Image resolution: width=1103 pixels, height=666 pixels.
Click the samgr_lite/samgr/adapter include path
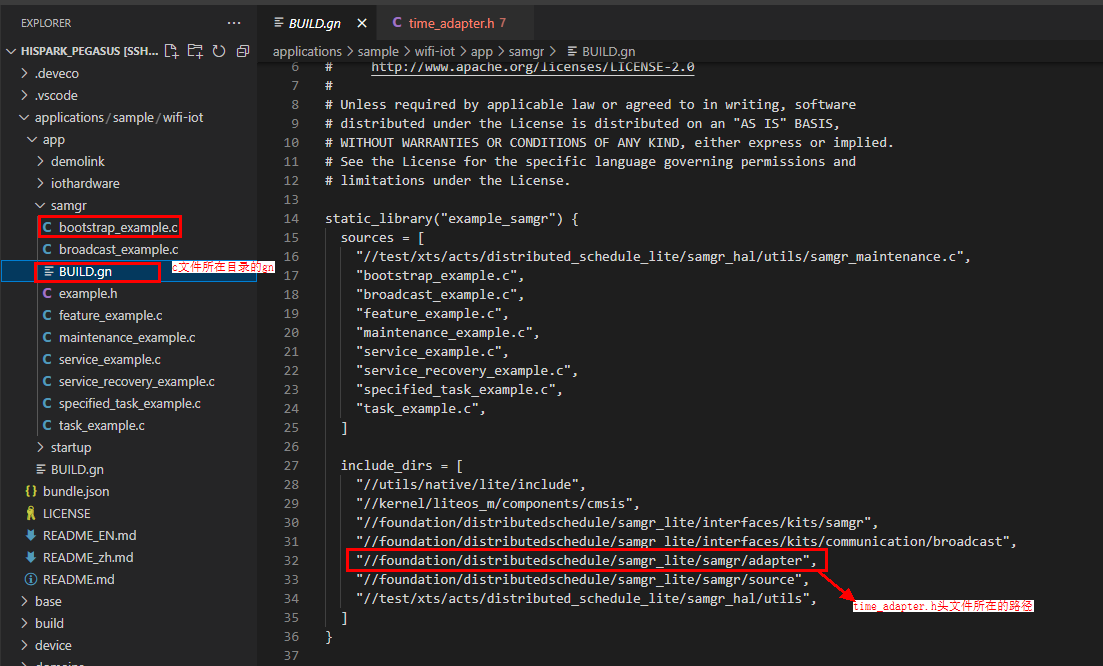(x=586, y=561)
